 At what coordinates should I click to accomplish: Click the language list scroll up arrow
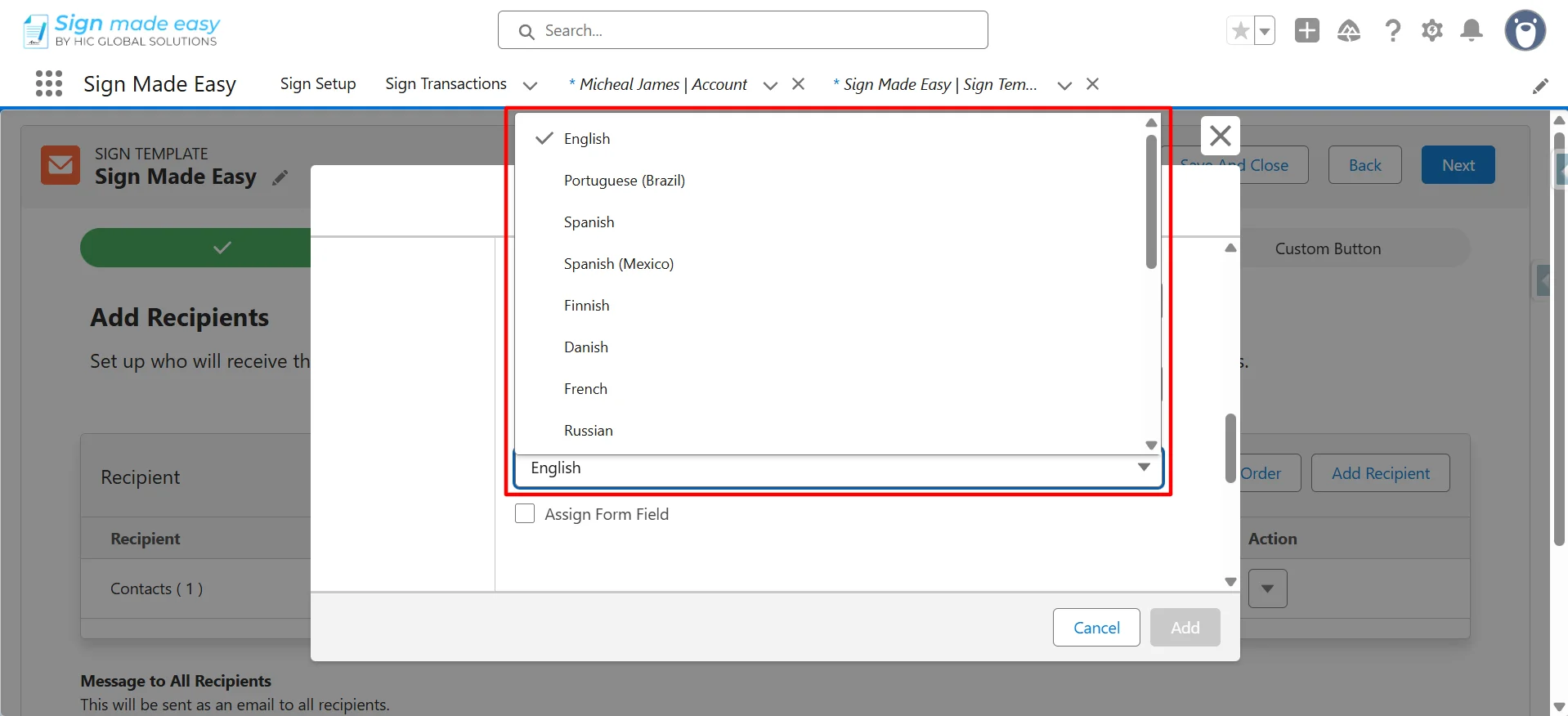pyautogui.click(x=1151, y=123)
